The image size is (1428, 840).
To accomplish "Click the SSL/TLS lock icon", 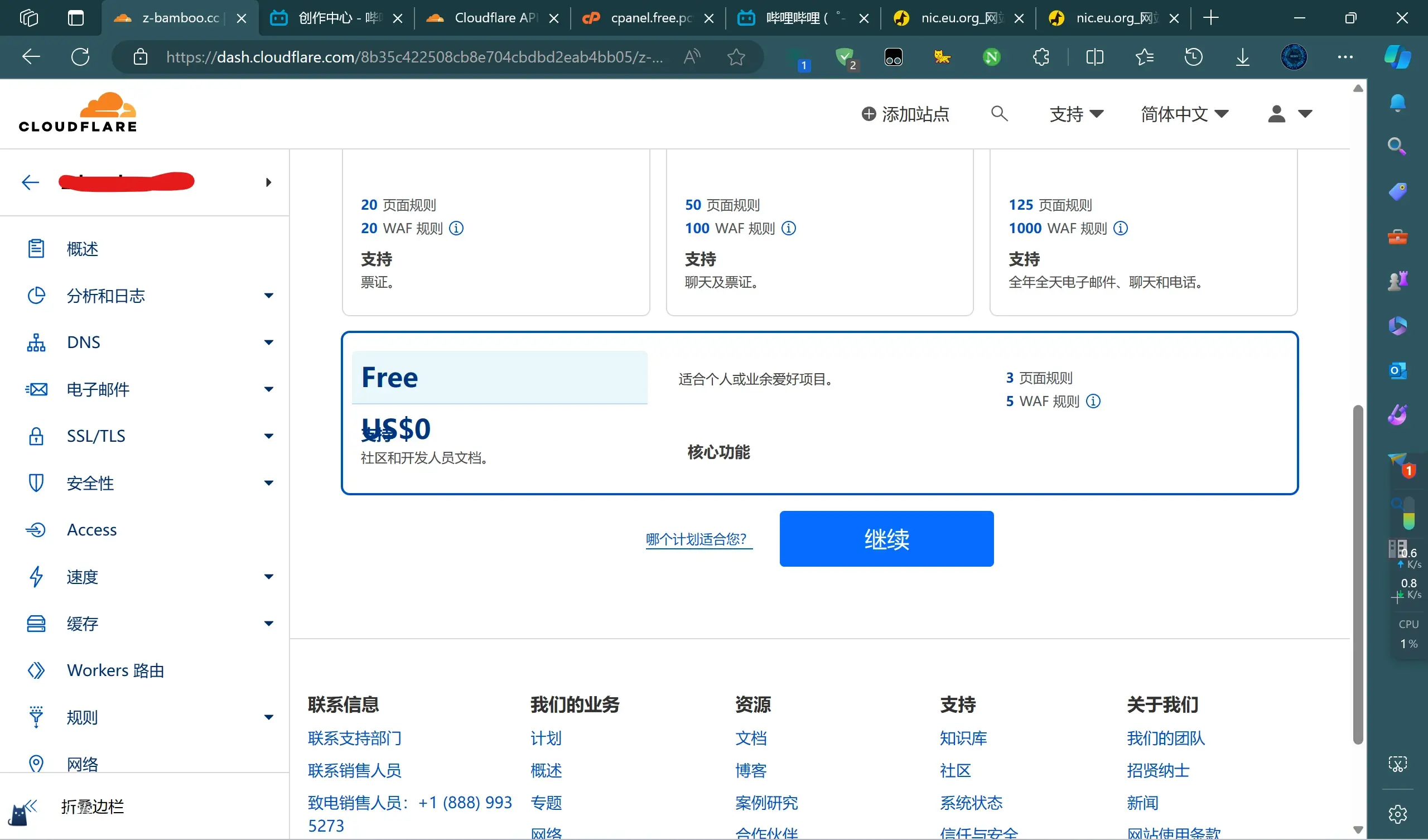I will click(x=36, y=436).
